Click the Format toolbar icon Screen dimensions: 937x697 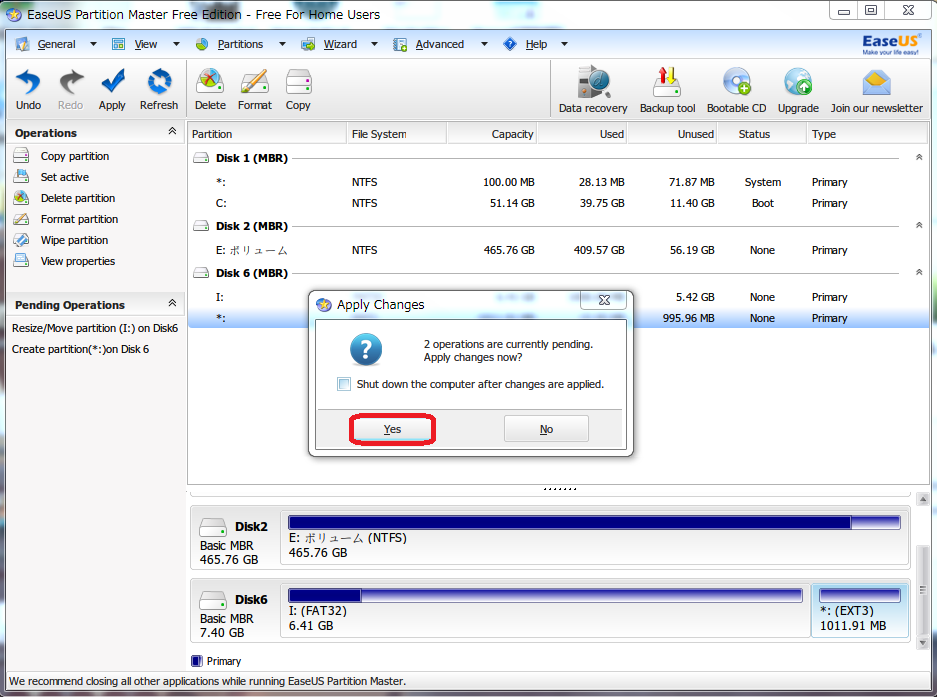coord(255,82)
